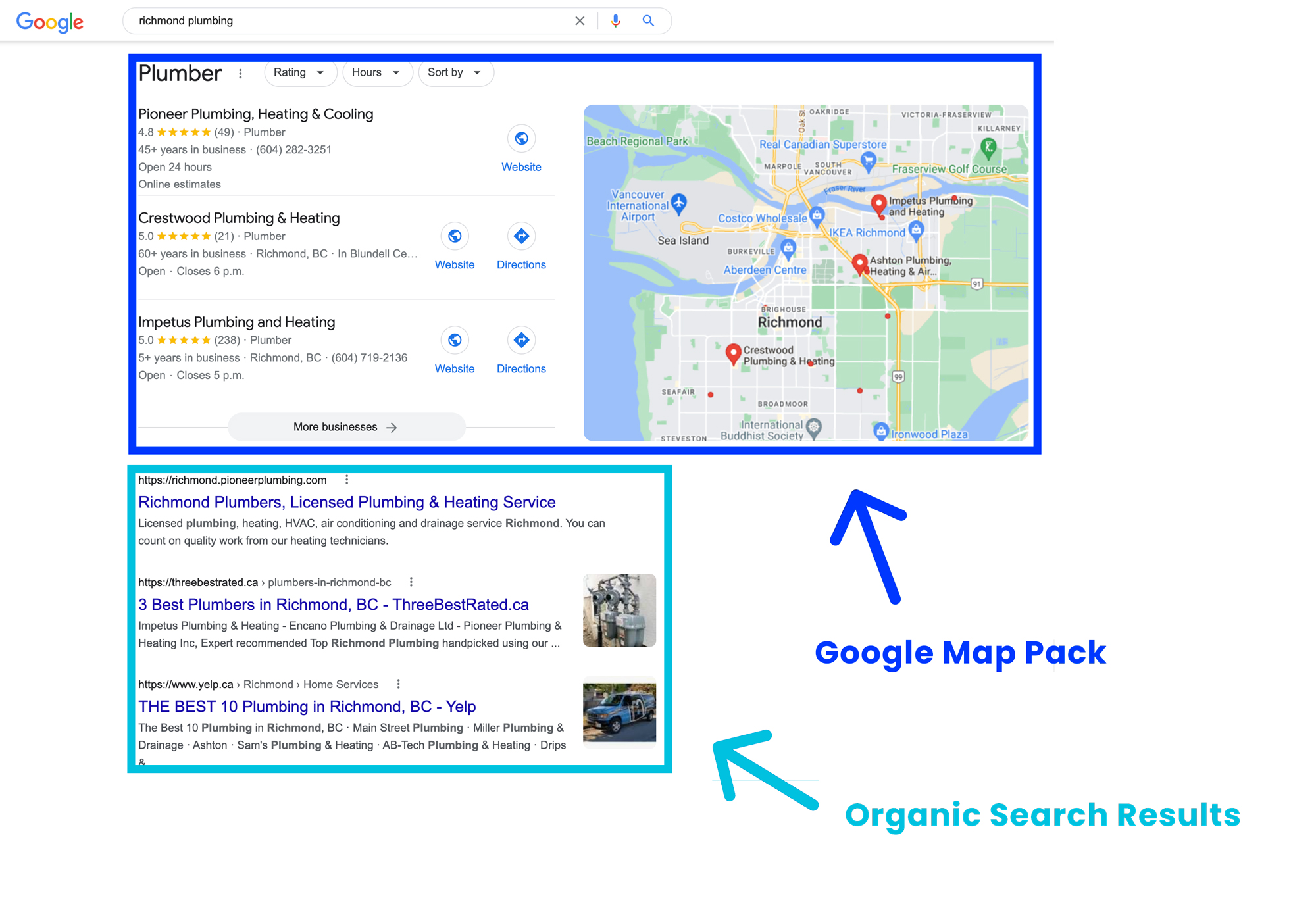
Task: Click Ironwood Plaza map marker
Action: [881, 432]
